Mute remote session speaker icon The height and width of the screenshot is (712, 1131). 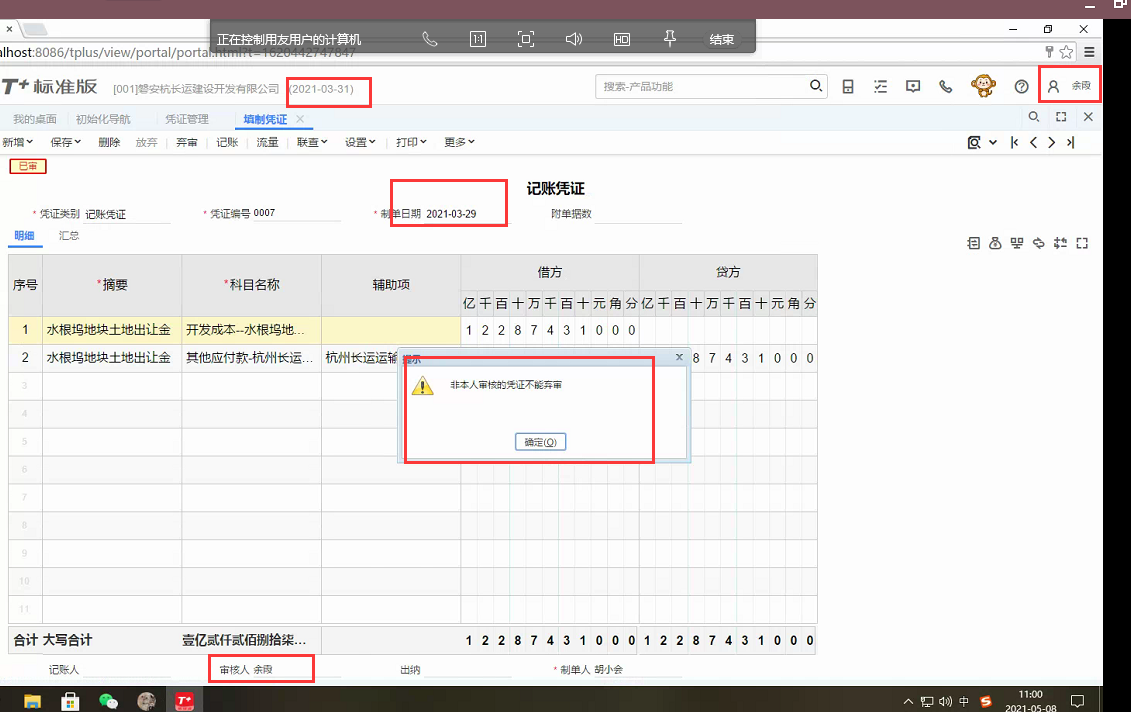[573, 39]
